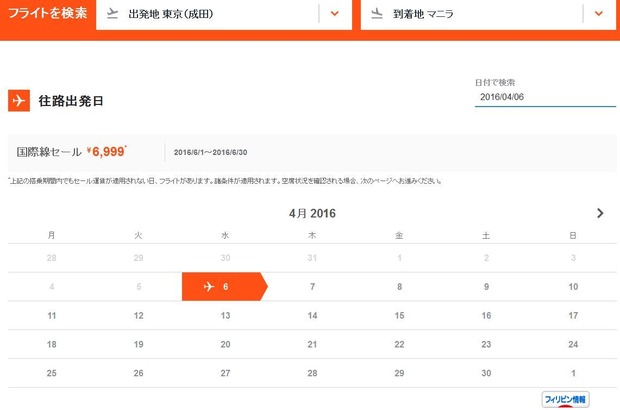Click the フィリピン情報 badge
Screen dimensions: 620x410
[565, 399]
